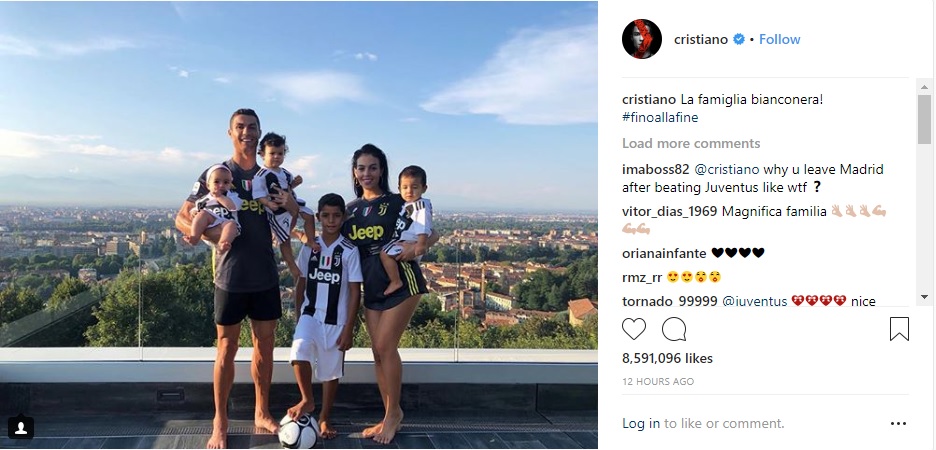
Task: Open the cristiano username in header
Action: (x=701, y=39)
